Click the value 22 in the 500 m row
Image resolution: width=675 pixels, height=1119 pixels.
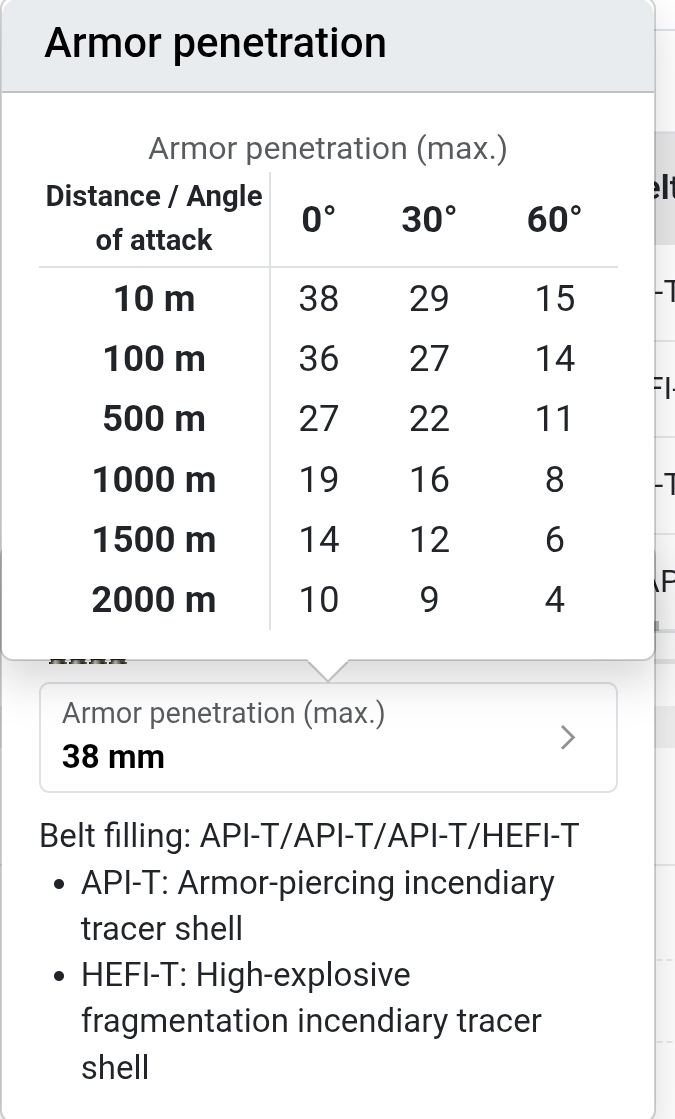pyautogui.click(x=429, y=419)
